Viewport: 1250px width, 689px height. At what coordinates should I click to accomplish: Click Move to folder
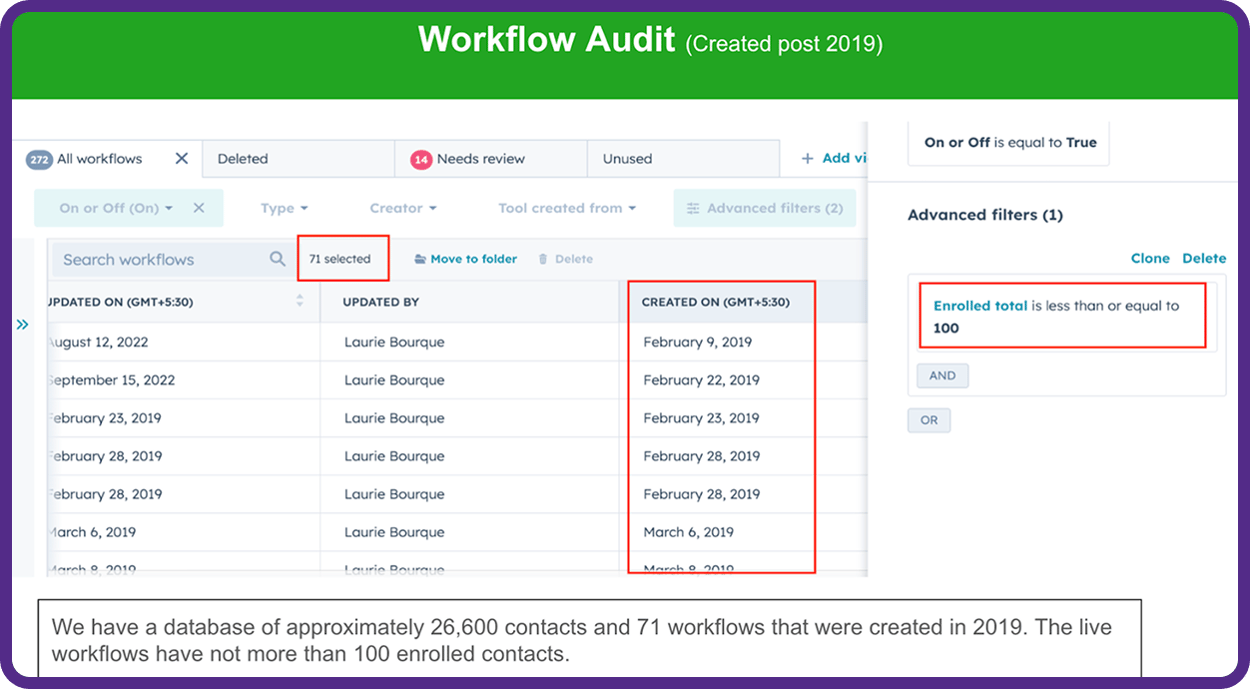466,259
